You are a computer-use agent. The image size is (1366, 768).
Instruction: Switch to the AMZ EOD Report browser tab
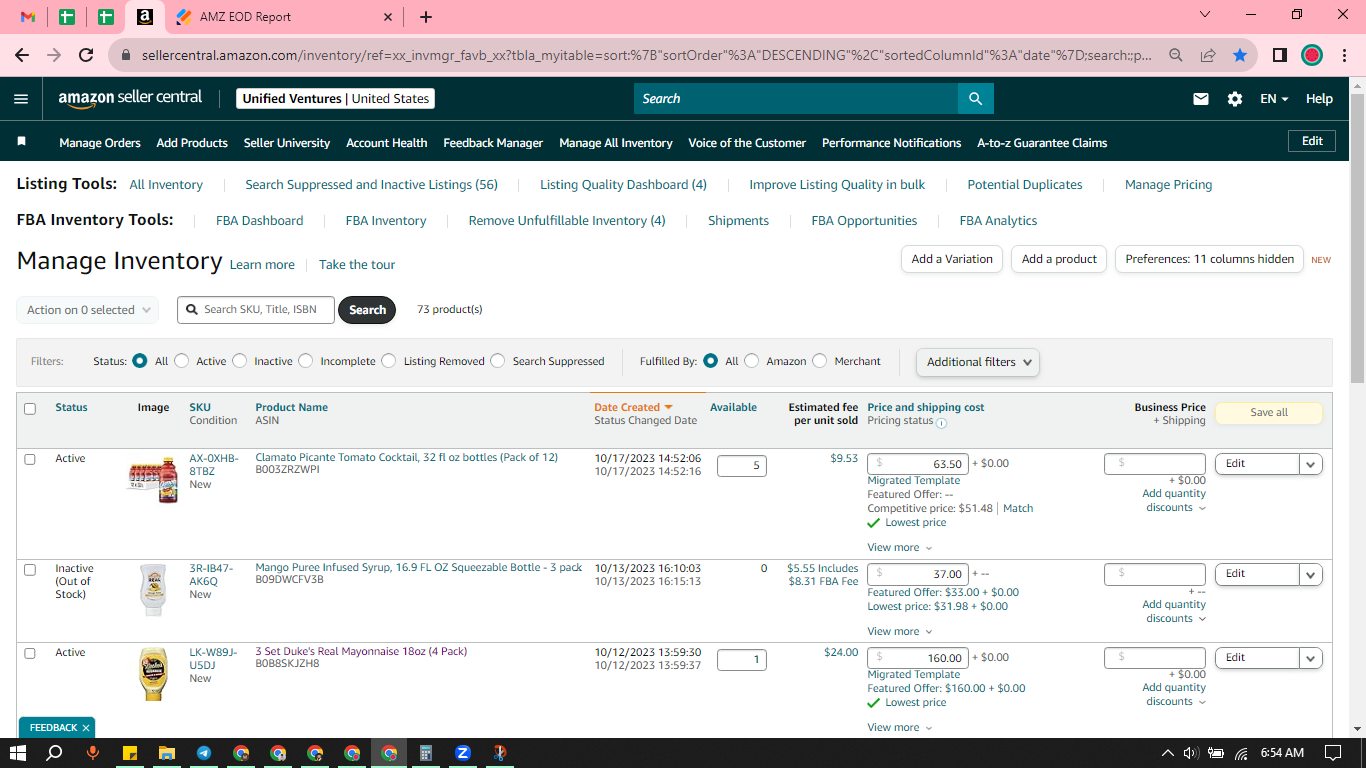click(284, 17)
